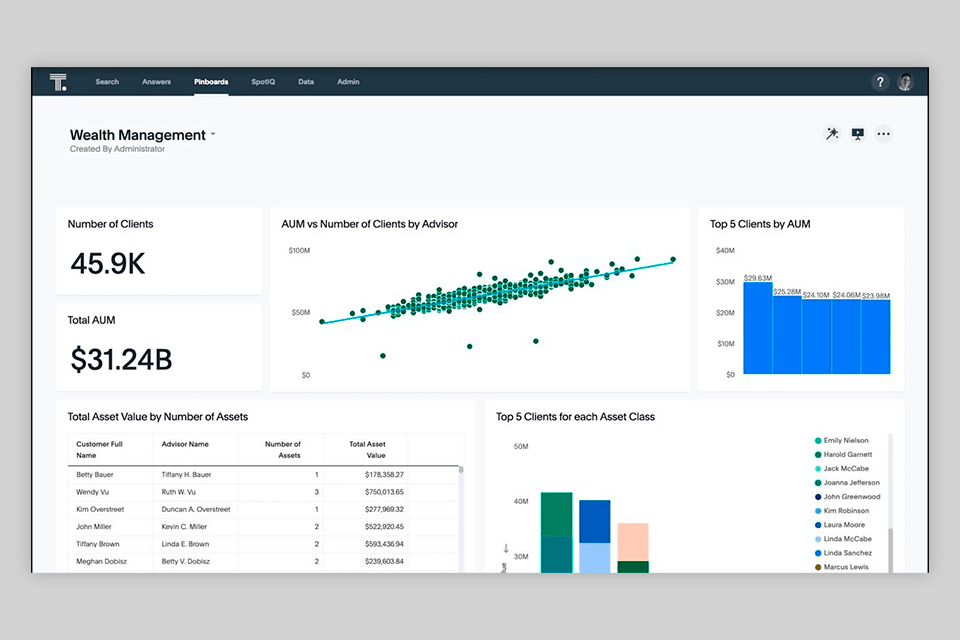The image size is (960, 640).
Task: Open the SpotIQ tab
Action: point(263,81)
